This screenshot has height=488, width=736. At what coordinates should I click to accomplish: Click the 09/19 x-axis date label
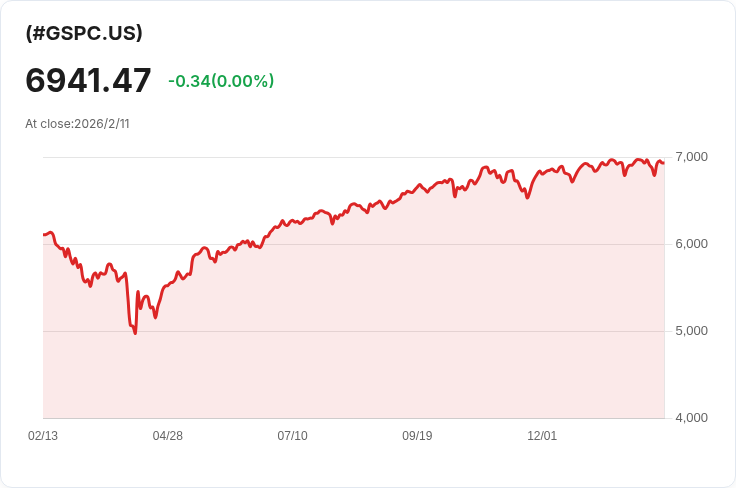pyautogui.click(x=417, y=436)
